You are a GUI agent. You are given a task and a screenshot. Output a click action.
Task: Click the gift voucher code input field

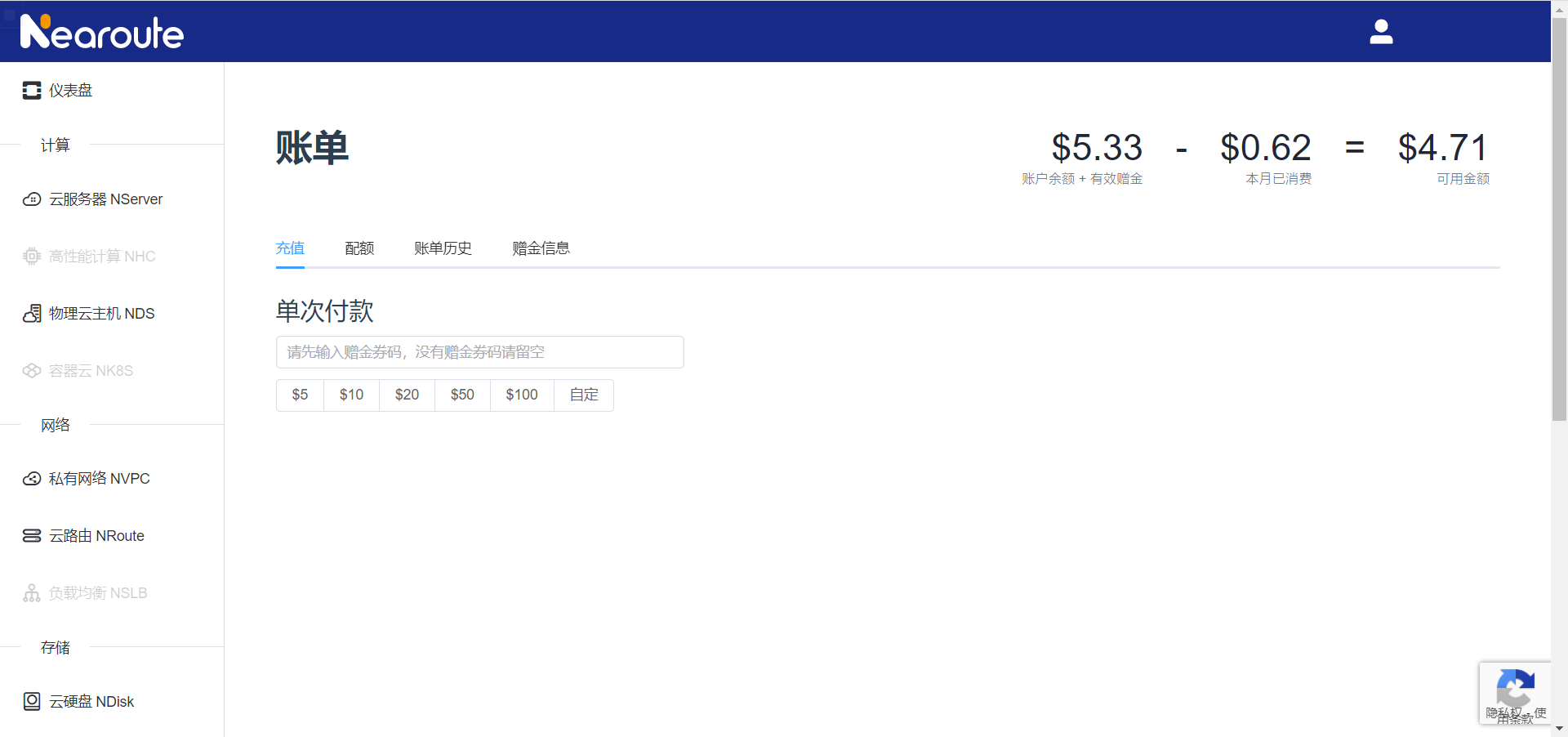point(479,351)
